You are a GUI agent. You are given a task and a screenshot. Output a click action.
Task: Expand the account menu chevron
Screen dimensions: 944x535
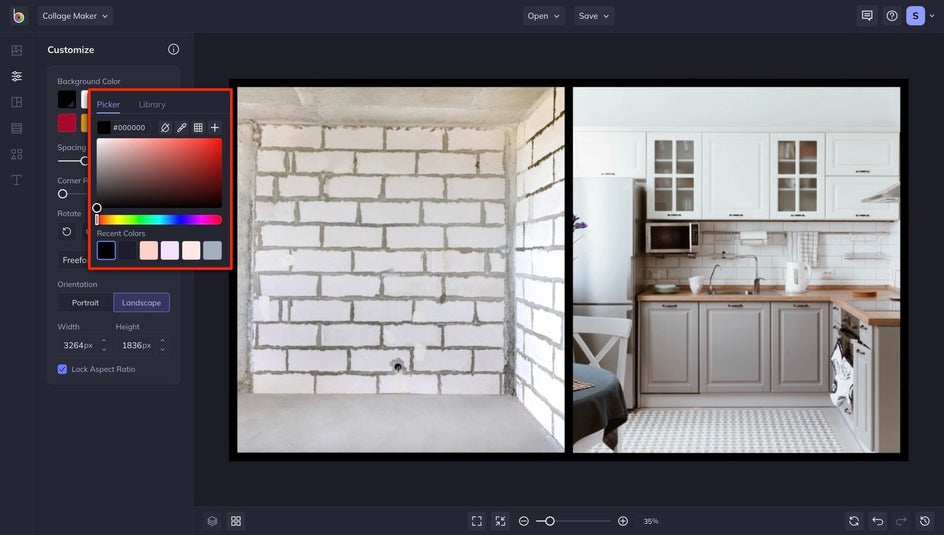932,16
